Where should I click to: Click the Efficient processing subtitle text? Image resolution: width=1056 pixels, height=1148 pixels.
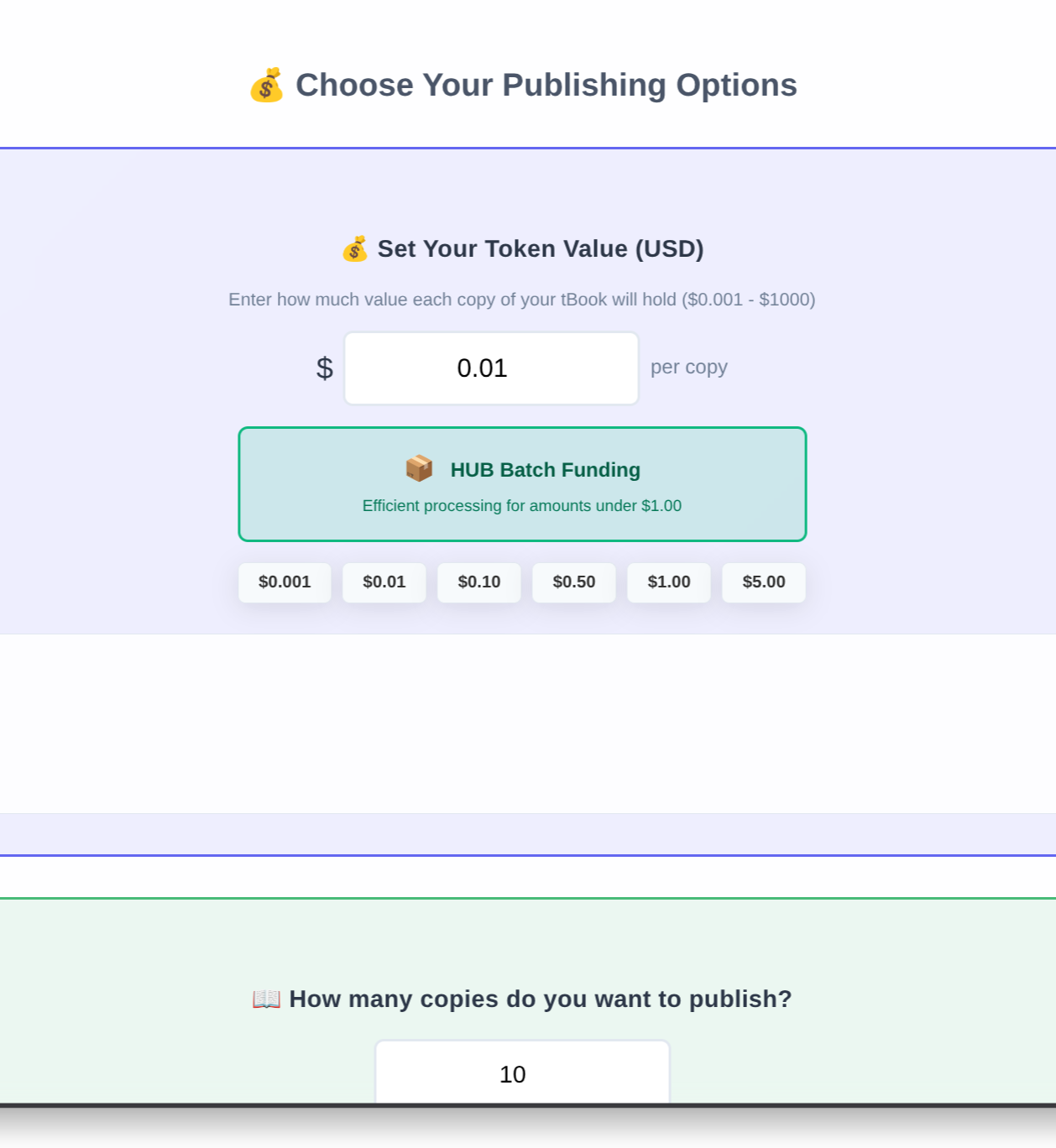tap(521, 505)
